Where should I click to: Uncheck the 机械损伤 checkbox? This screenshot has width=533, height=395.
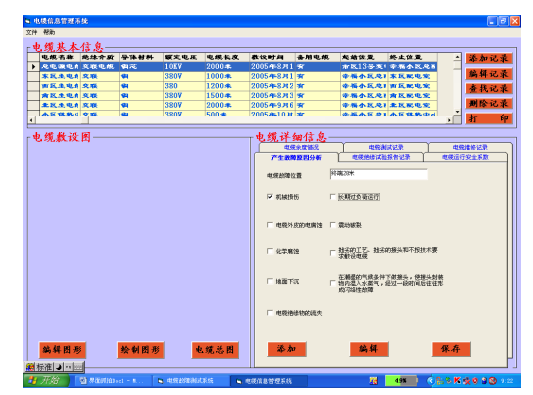tap(270, 196)
